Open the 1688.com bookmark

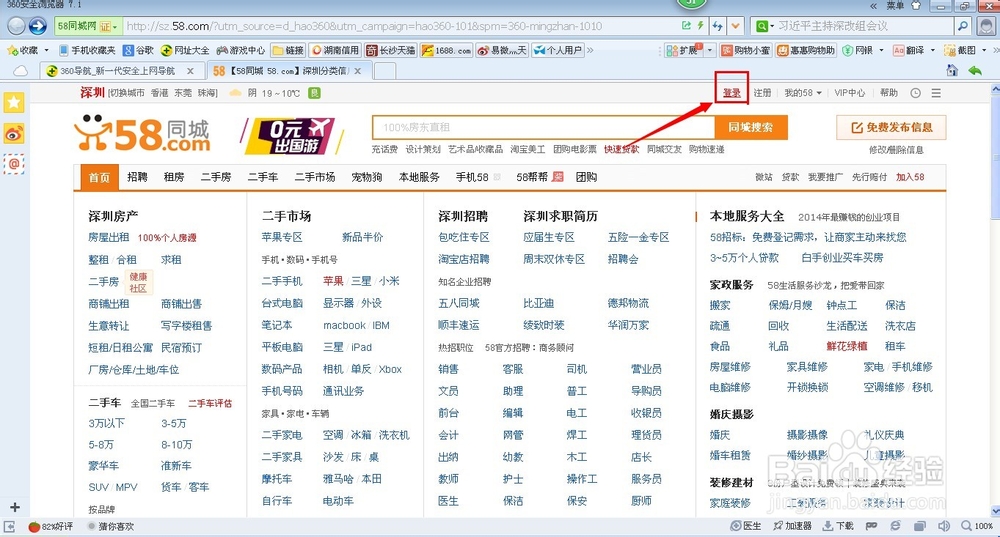(x=446, y=50)
